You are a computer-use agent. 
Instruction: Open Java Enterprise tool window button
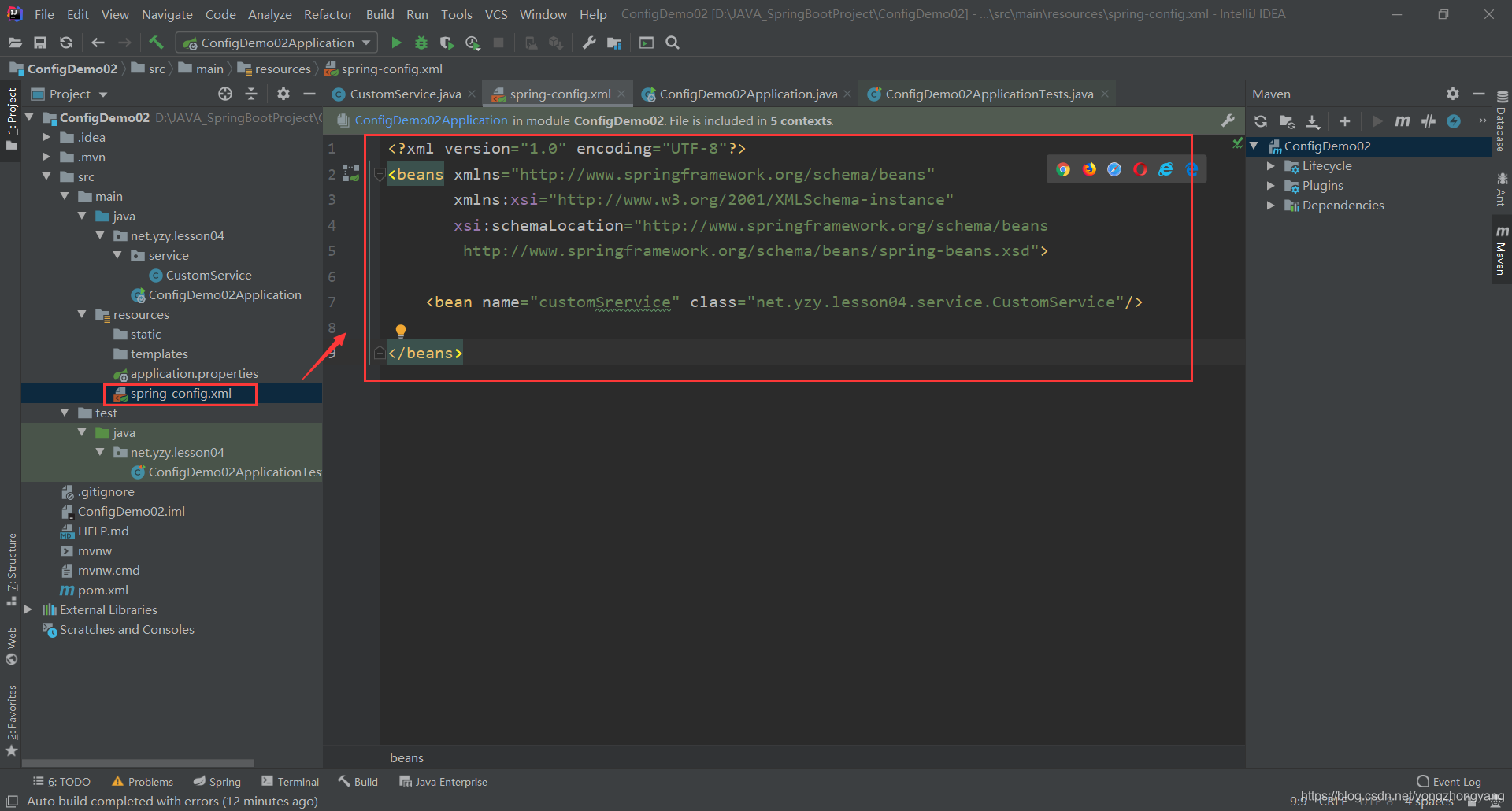pyautogui.click(x=443, y=782)
